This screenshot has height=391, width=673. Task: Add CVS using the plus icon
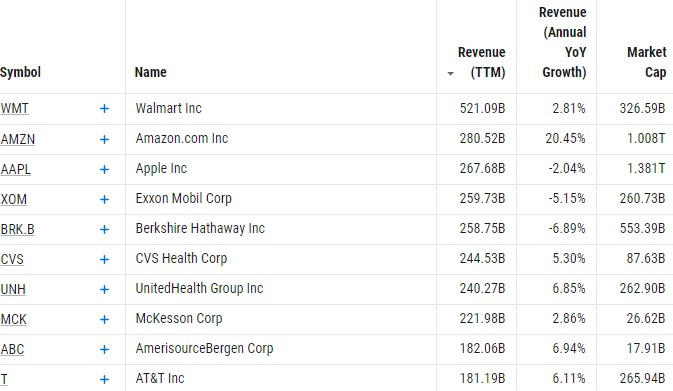104,260
